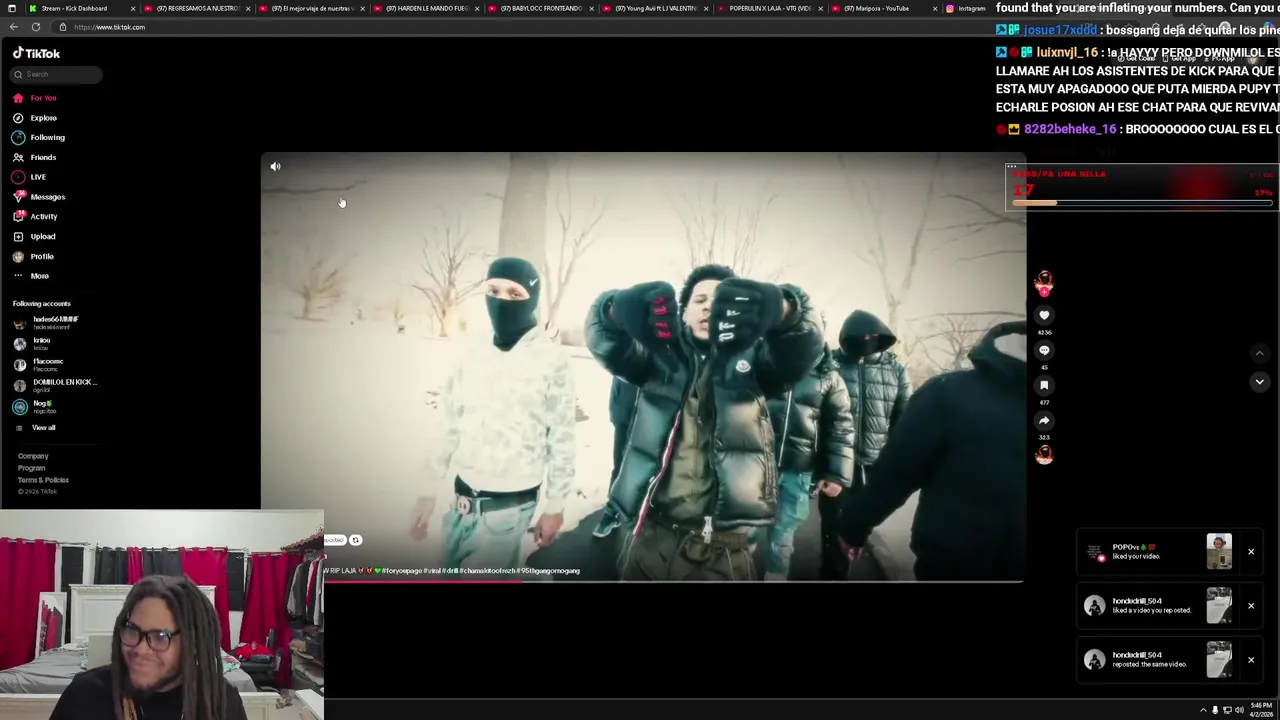Bookmark the video to favorites

pyautogui.click(x=1044, y=385)
